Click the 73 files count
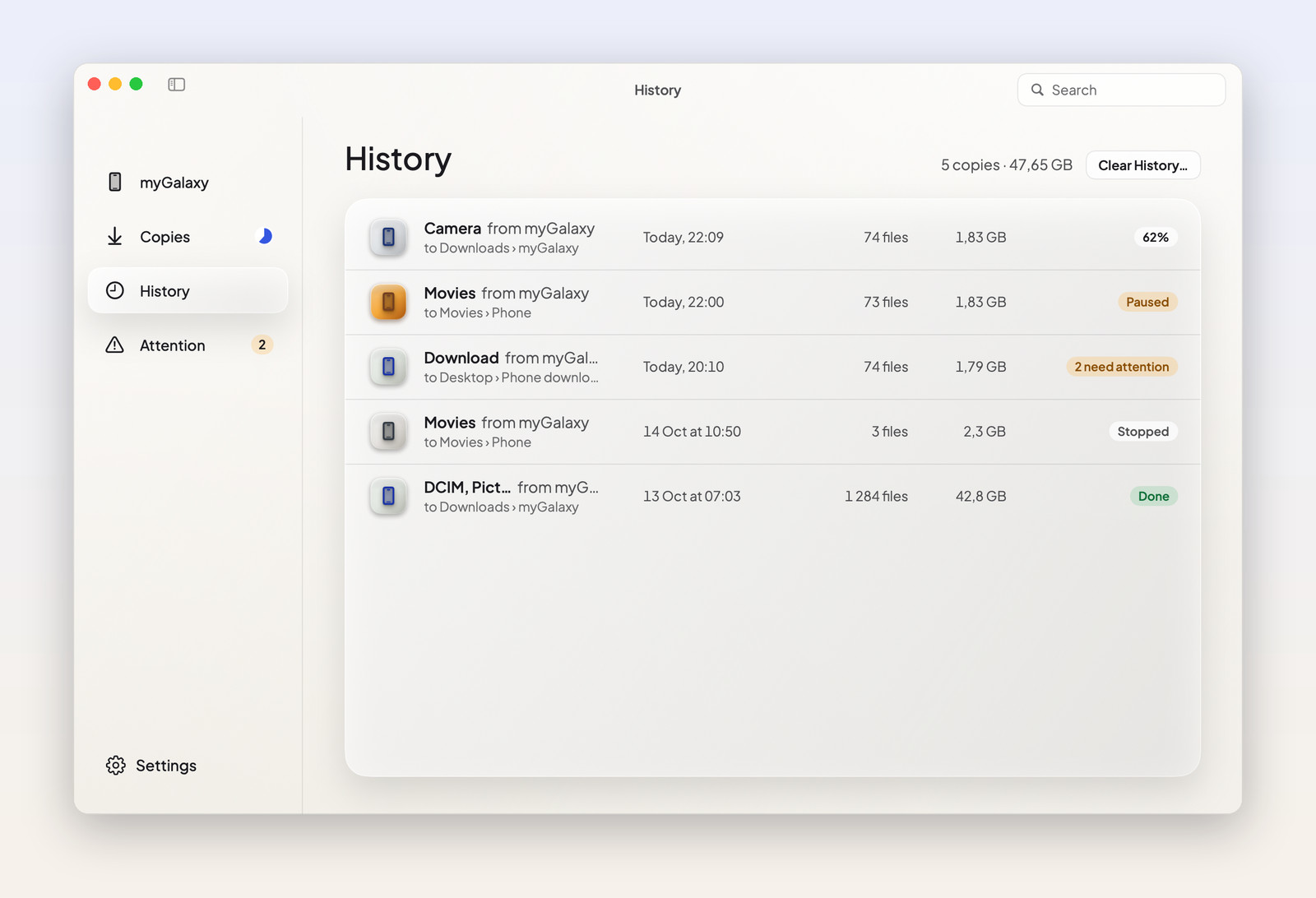The width and height of the screenshot is (1316, 898). coord(886,302)
